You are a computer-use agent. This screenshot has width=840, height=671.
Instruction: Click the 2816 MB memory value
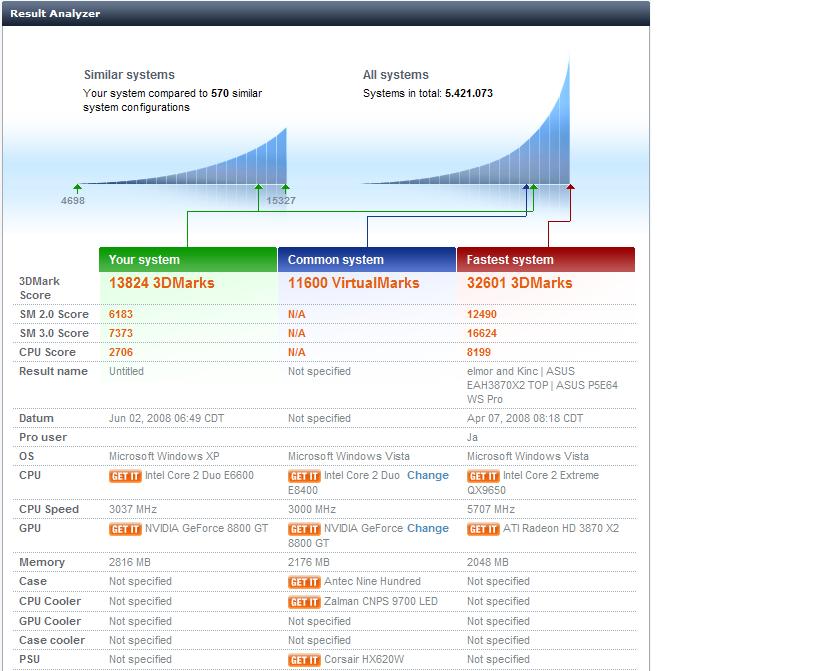pyautogui.click(x=130, y=562)
